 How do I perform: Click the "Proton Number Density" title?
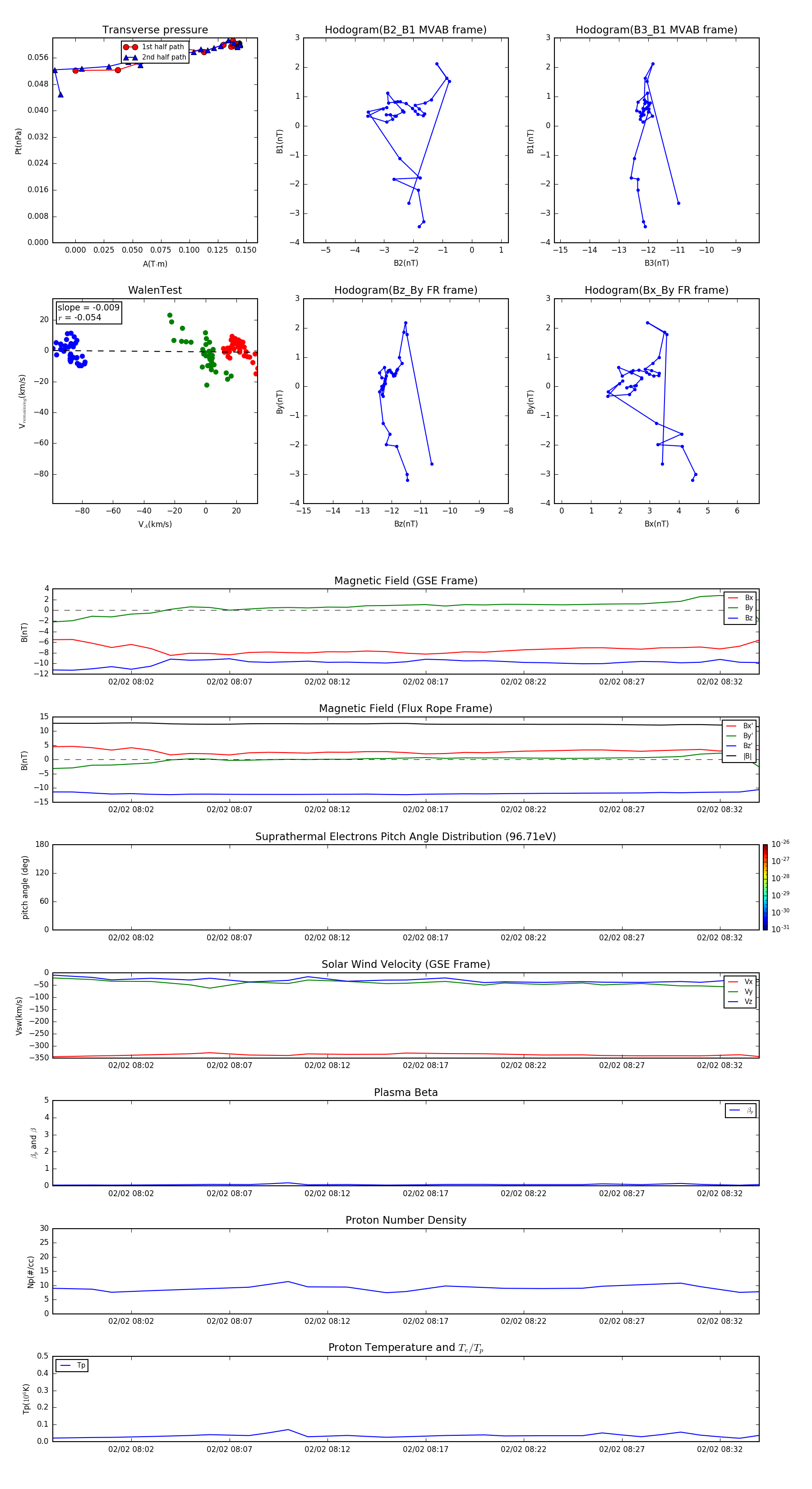tap(406, 1220)
